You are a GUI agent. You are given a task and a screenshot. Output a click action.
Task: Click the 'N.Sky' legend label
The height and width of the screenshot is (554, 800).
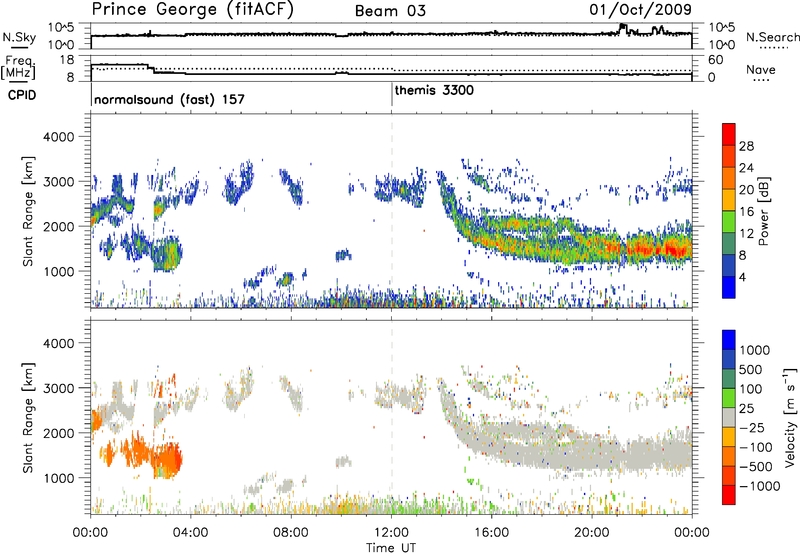[x=19, y=37]
